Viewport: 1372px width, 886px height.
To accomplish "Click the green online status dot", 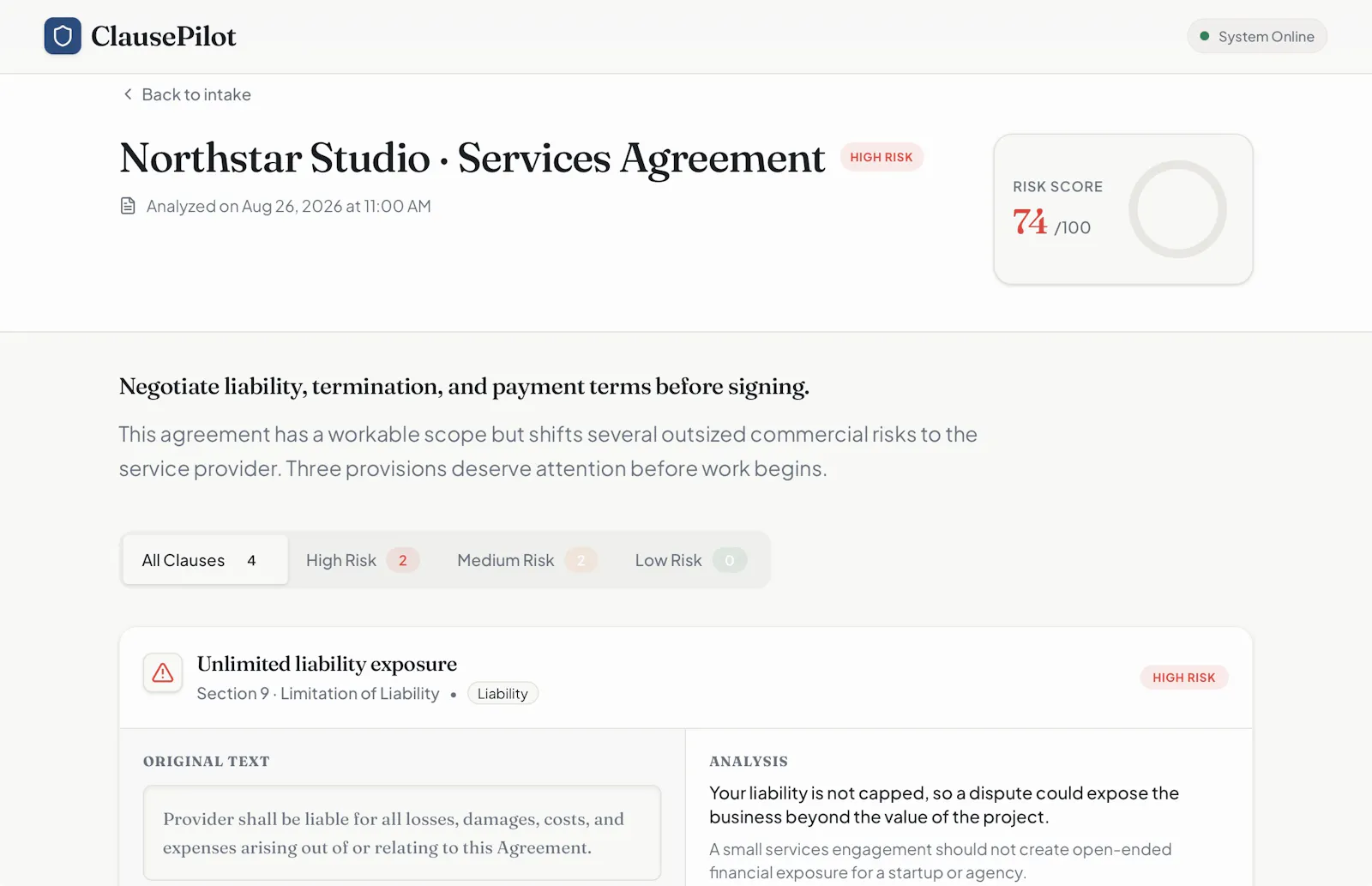I will [1205, 36].
